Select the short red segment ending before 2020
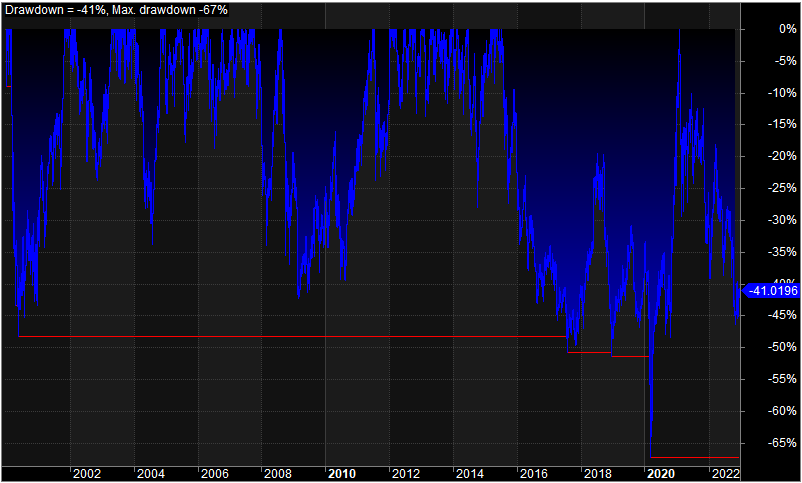Screen dimensions: 802x483 click(630, 356)
